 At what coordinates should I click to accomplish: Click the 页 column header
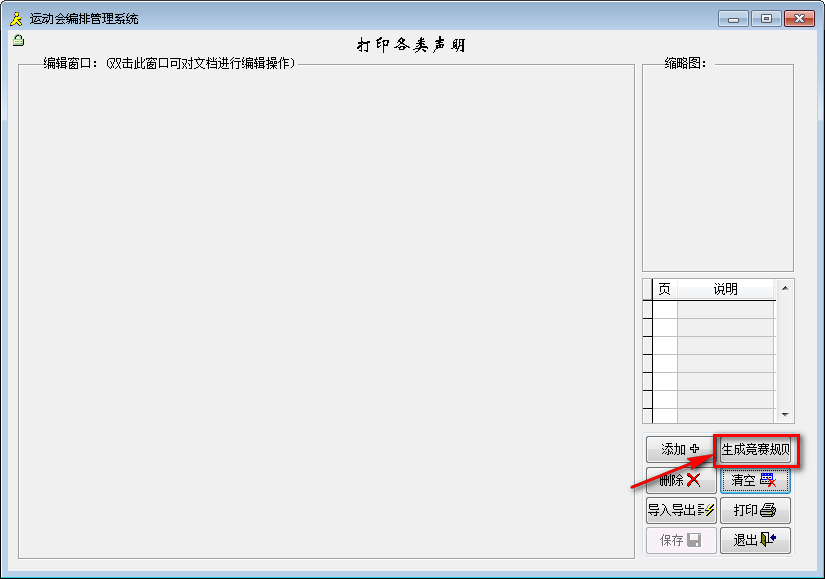[664, 289]
